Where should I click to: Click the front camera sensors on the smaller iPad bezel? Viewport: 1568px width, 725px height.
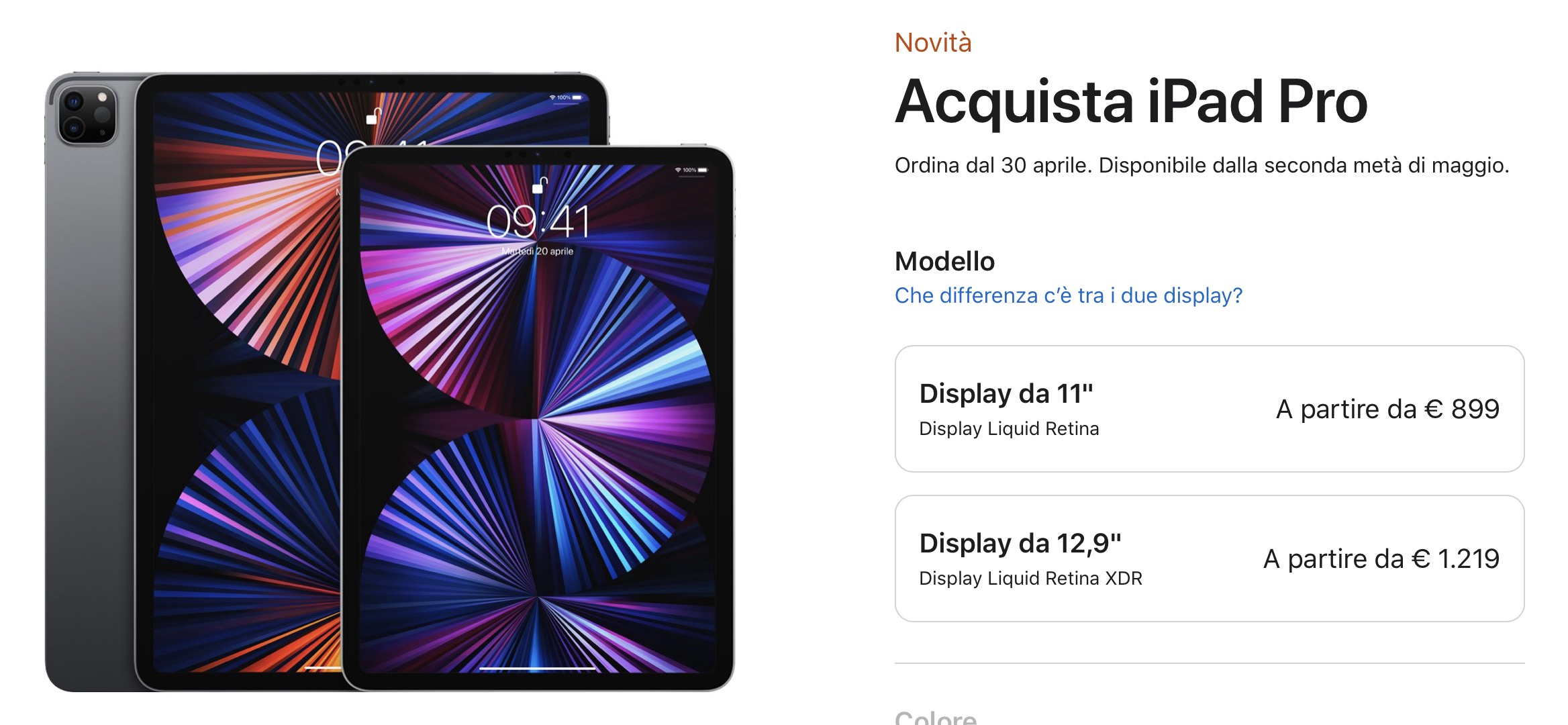pos(538,154)
